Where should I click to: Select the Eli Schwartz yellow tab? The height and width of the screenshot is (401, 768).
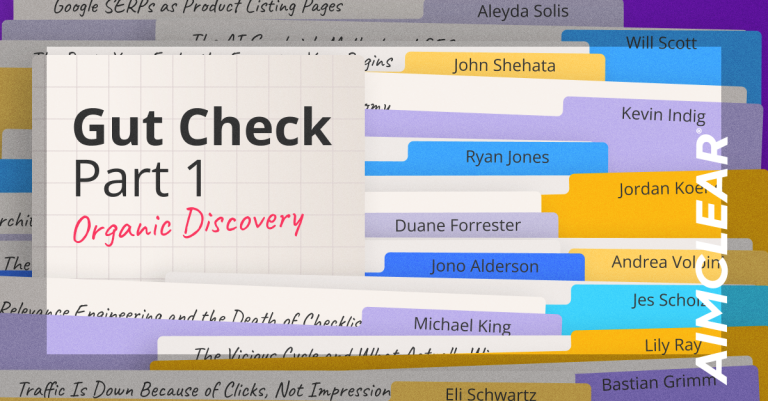pos(491,393)
